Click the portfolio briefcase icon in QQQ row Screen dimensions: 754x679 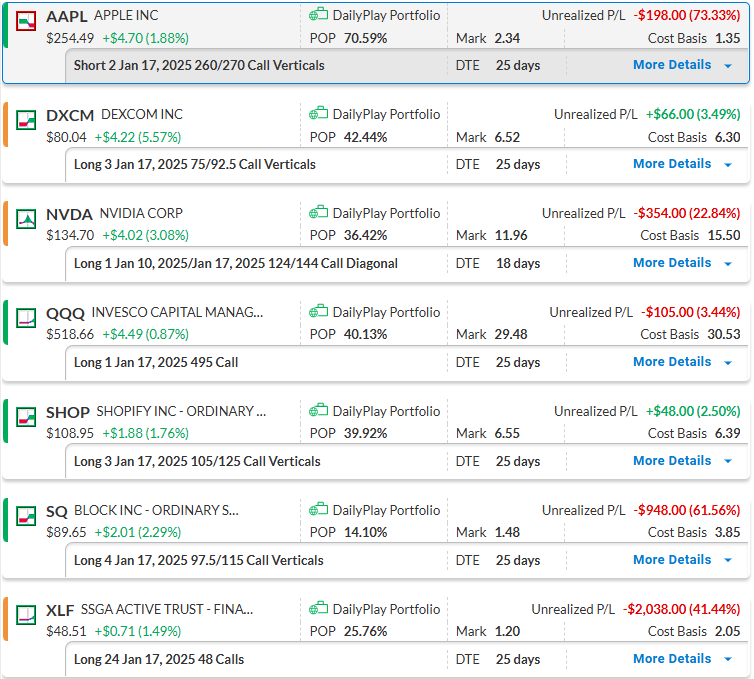(318, 311)
